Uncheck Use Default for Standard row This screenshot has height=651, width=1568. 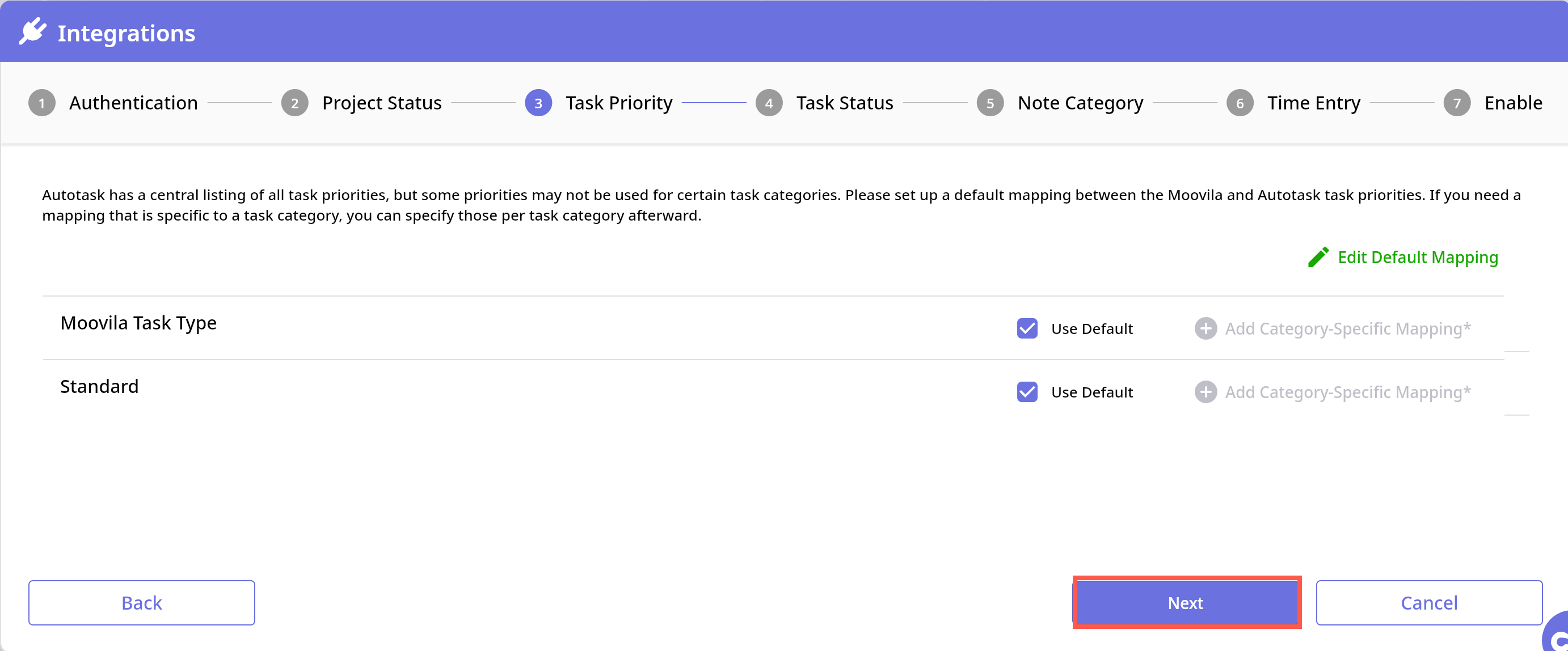pos(1027,392)
